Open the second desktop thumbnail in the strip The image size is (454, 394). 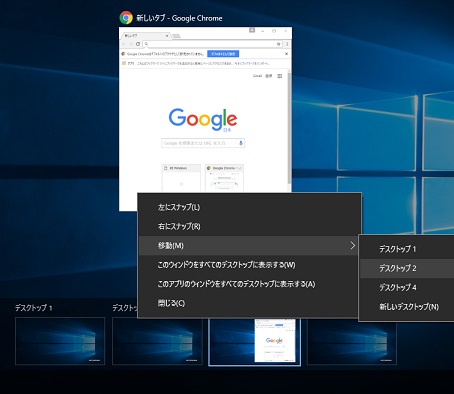coord(157,341)
